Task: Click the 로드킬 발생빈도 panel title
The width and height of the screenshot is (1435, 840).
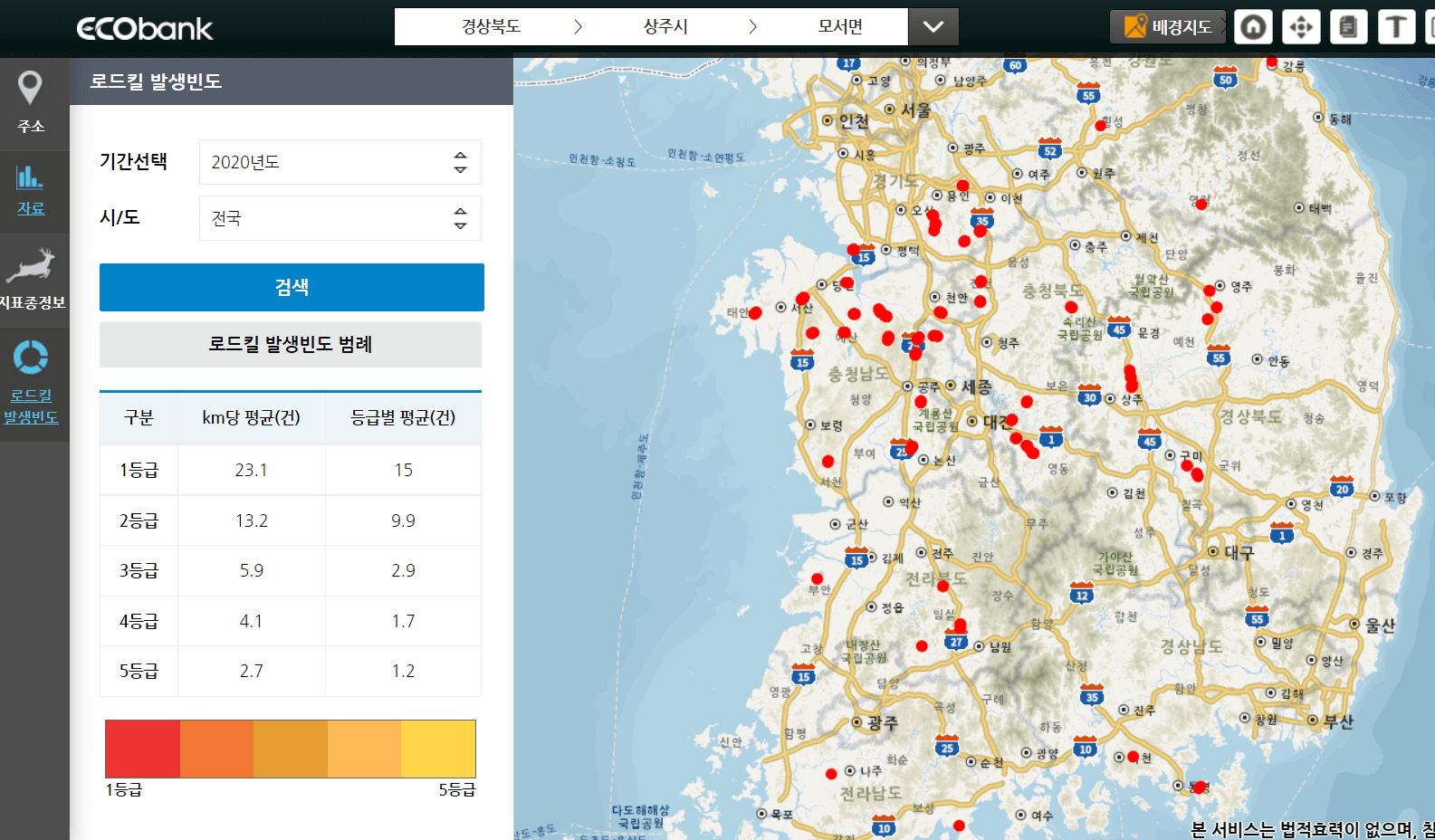Action: (x=156, y=81)
